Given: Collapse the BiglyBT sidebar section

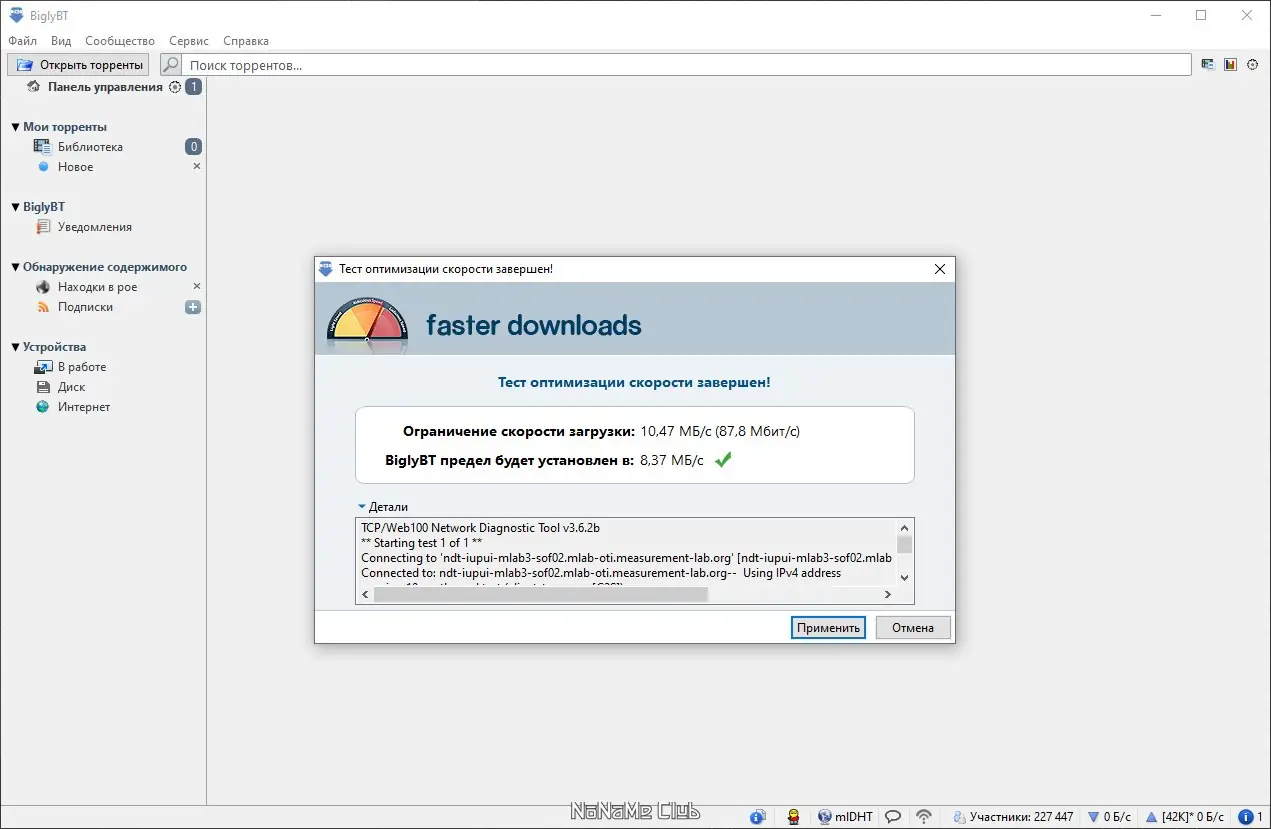Looking at the screenshot, I should [x=15, y=207].
